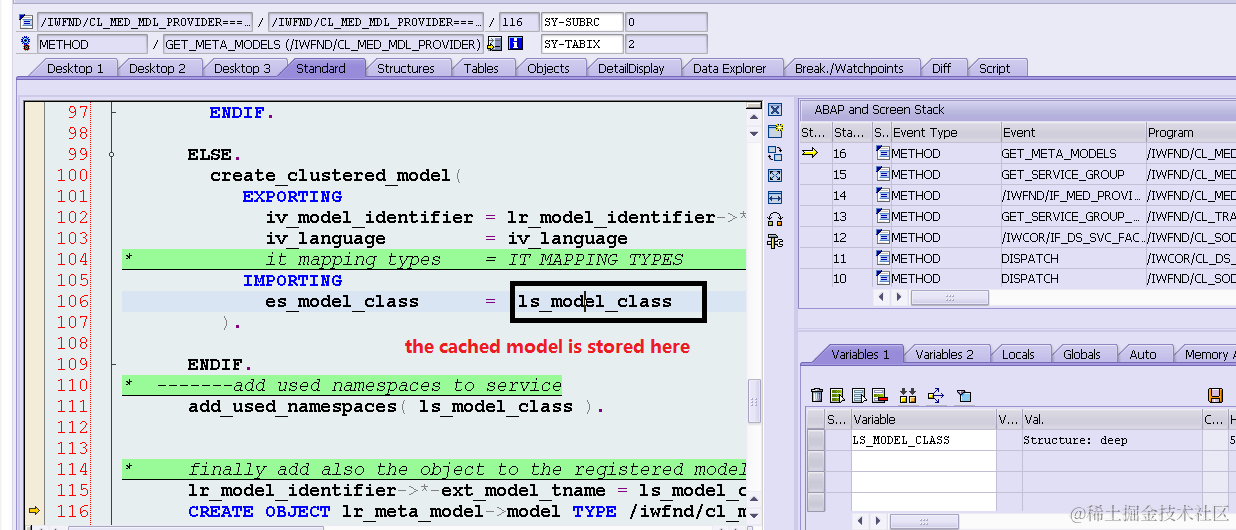Click the blue gear event icon next to the METHOD field
Viewport: 1236px width, 530px height.
click(x=26, y=44)
